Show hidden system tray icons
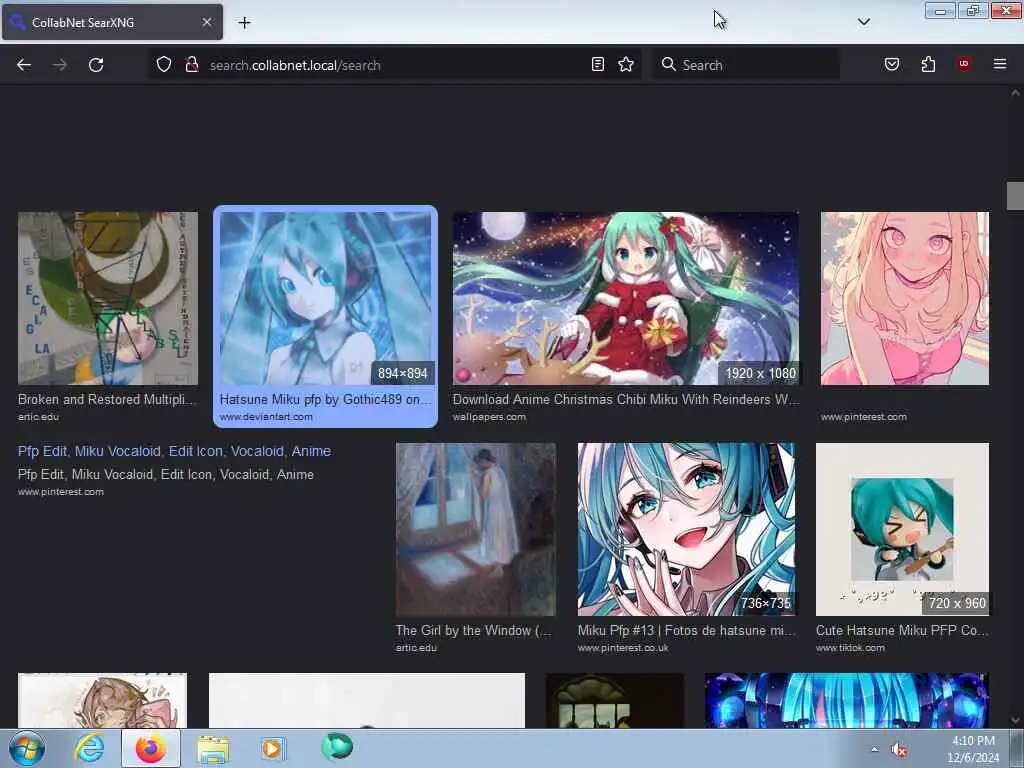 874,749
